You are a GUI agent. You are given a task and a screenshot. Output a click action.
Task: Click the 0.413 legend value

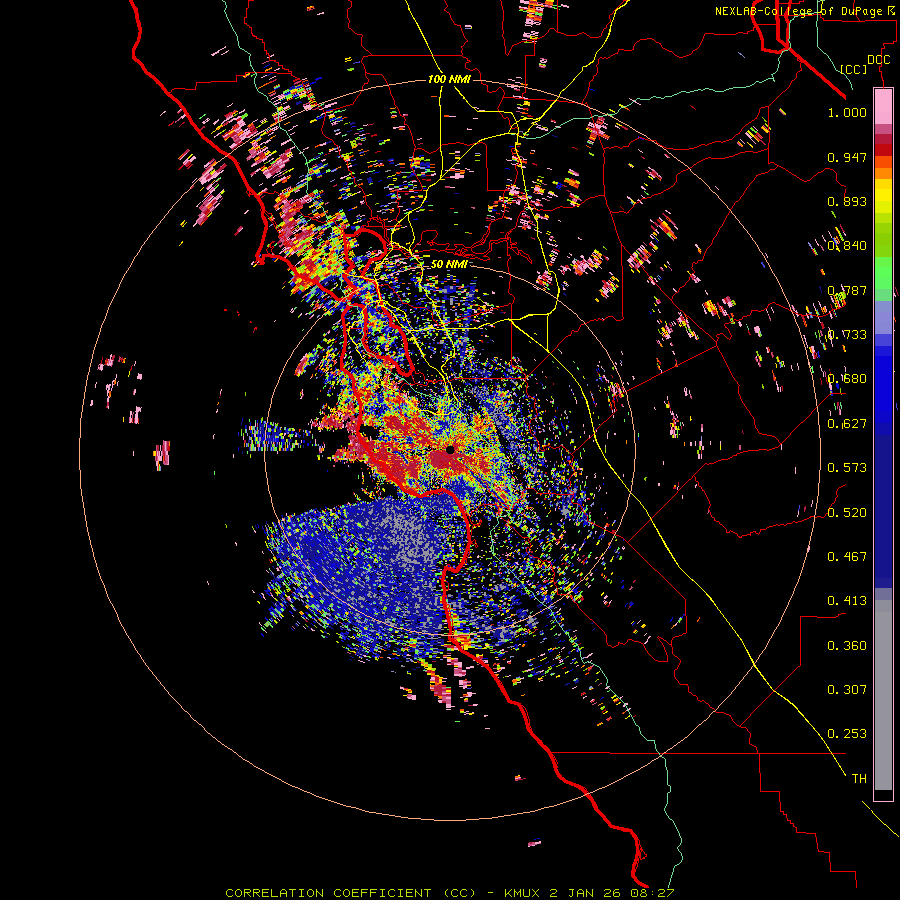pyautogui.click(x=847, y=601)
